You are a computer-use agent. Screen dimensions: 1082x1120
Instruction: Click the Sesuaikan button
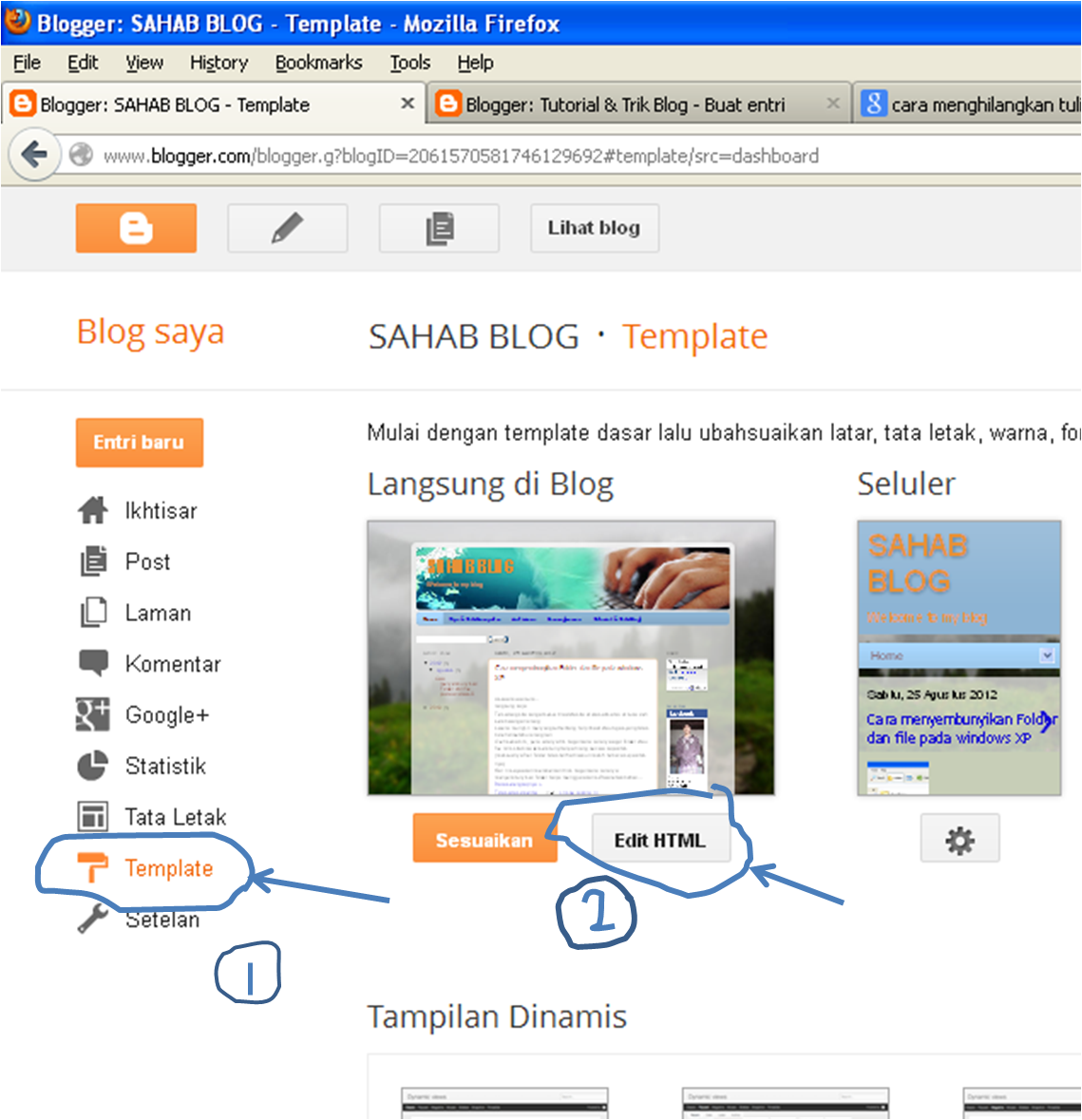click(x=484, y=838)
